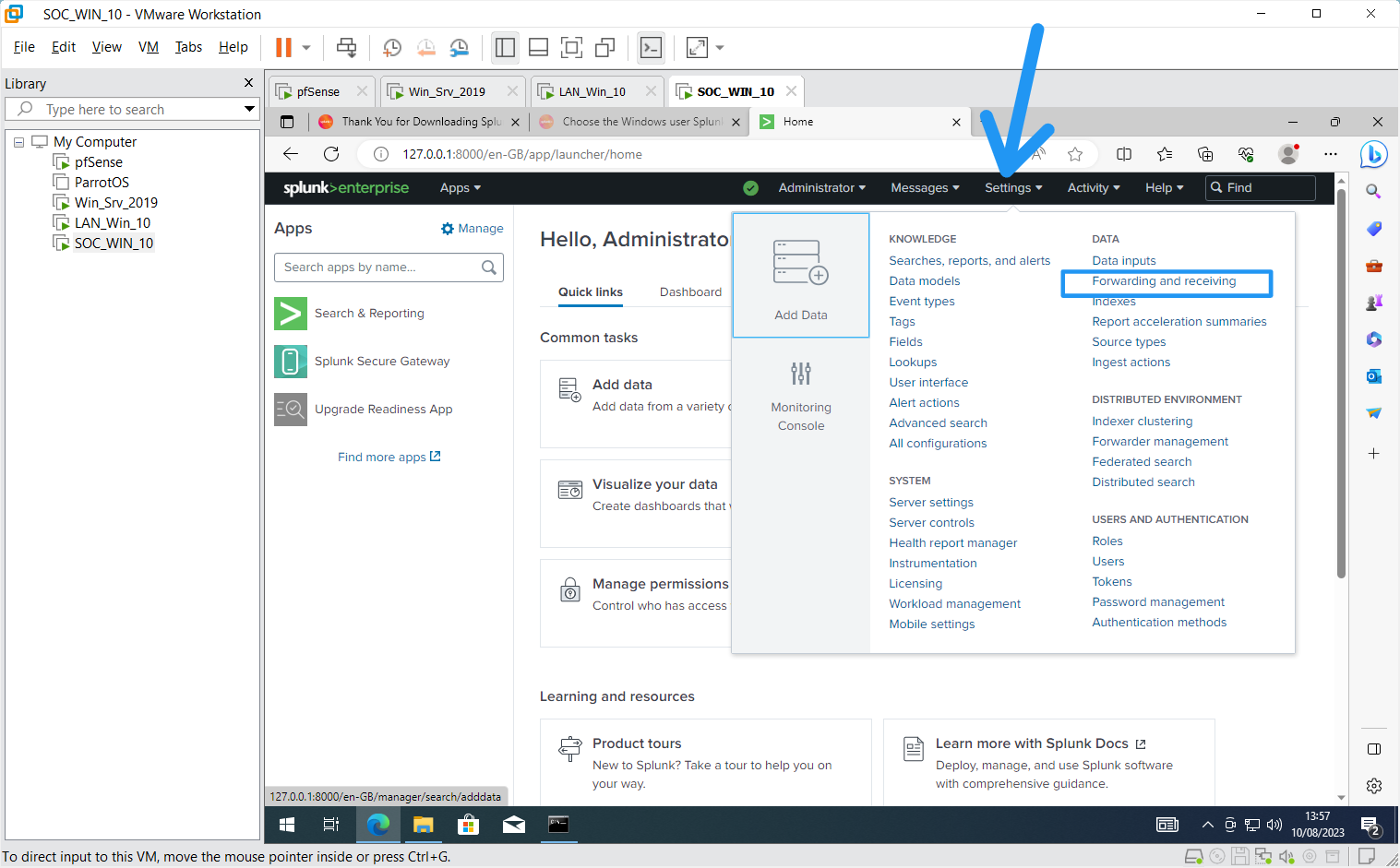1400x868 pixels.
Task: Revert VM to snapshot icon
Action: coord(425,47)
